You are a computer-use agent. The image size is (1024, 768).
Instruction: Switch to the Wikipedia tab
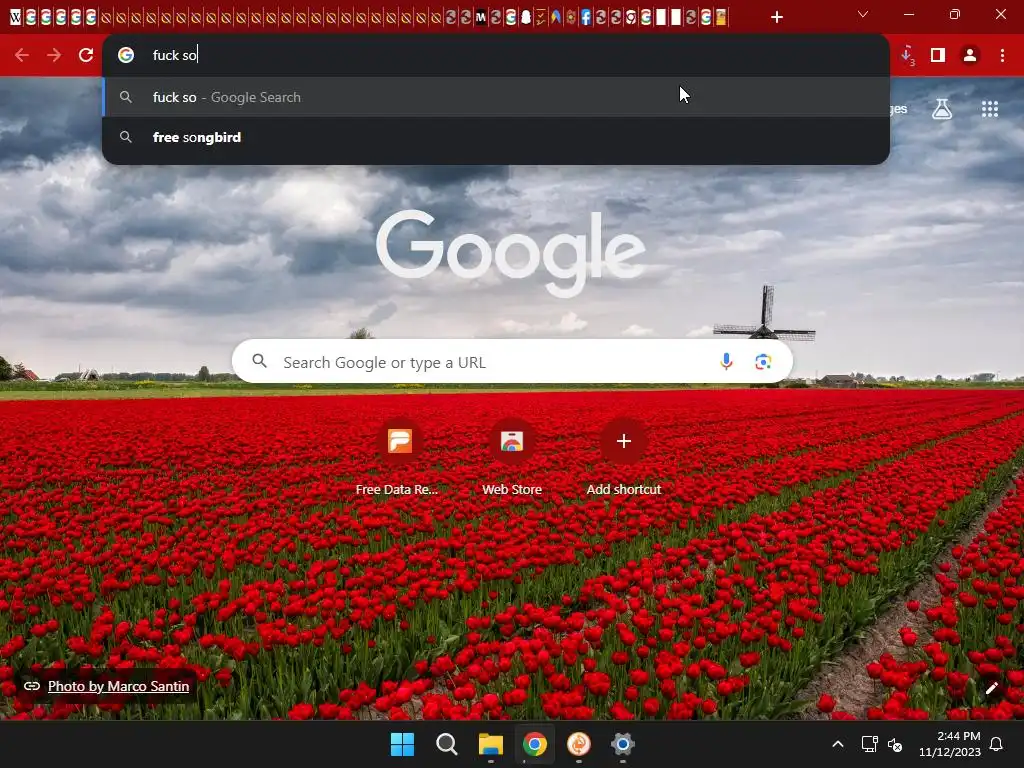tap(16, 18)
